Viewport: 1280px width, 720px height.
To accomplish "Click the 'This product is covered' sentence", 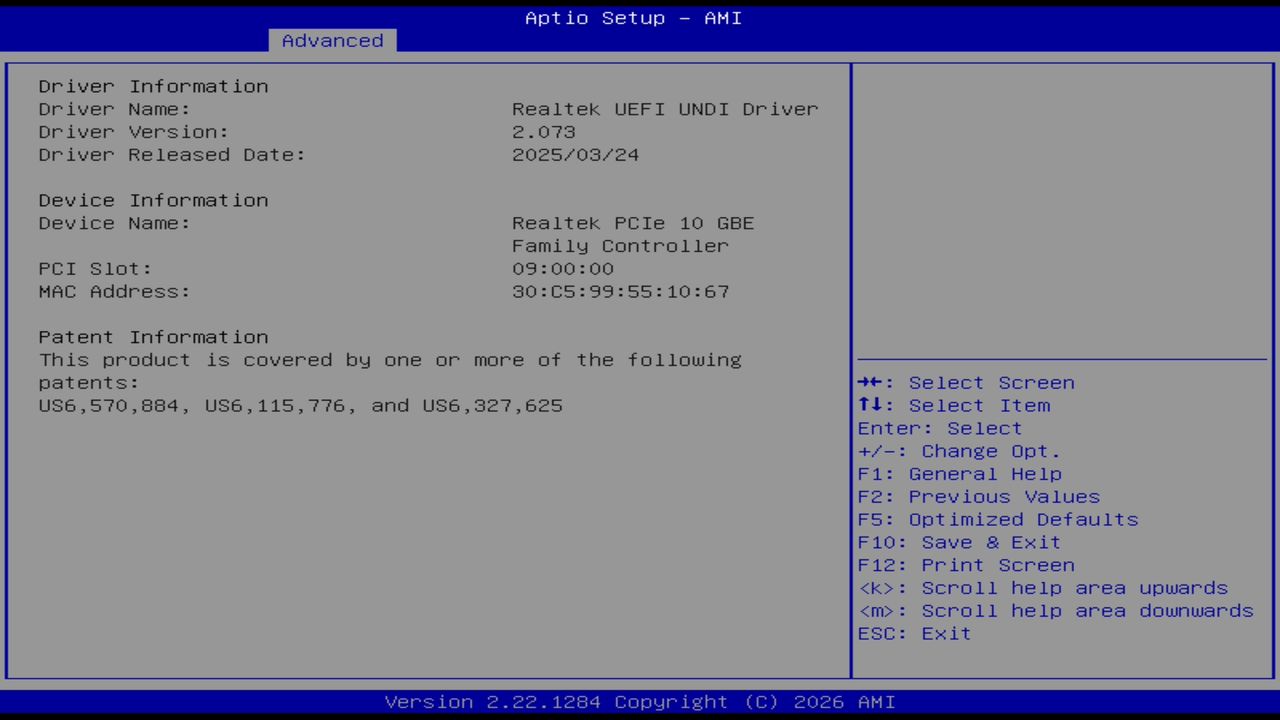I will (390, 360).
